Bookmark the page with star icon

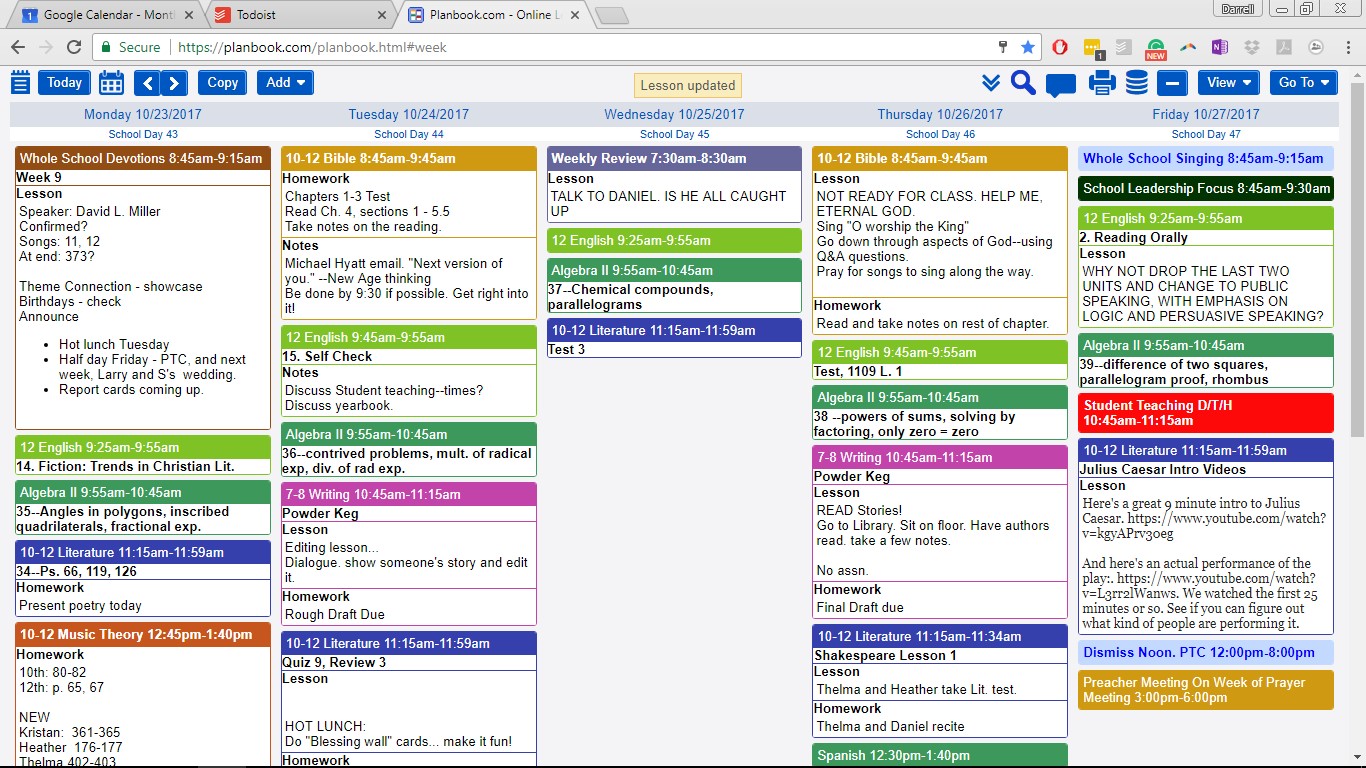point(1028,47)
